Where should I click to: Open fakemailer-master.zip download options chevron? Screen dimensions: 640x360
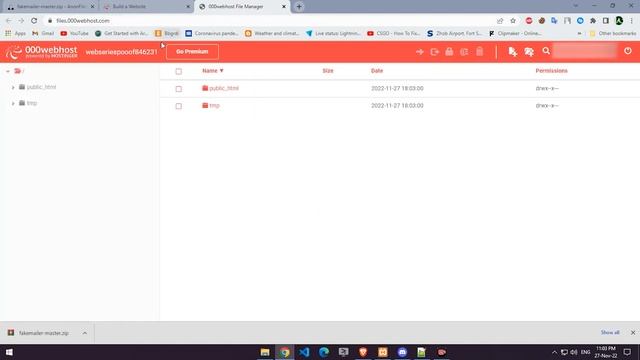[x=84, y=333]
